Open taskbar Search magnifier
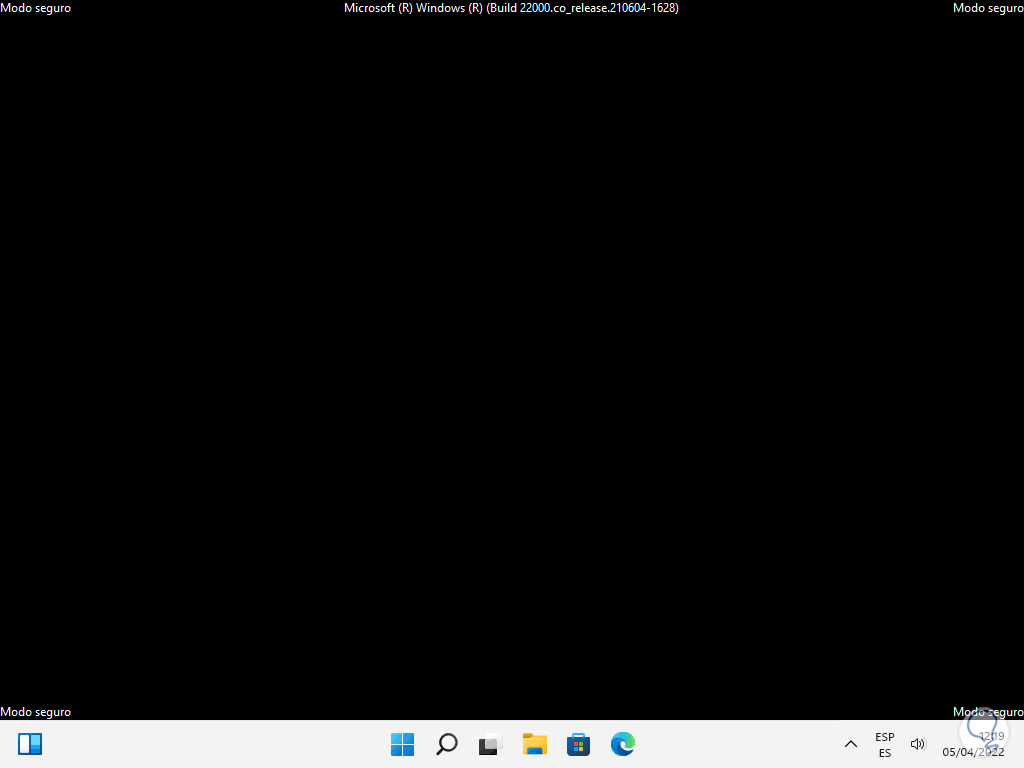 [x=447, y=744]
